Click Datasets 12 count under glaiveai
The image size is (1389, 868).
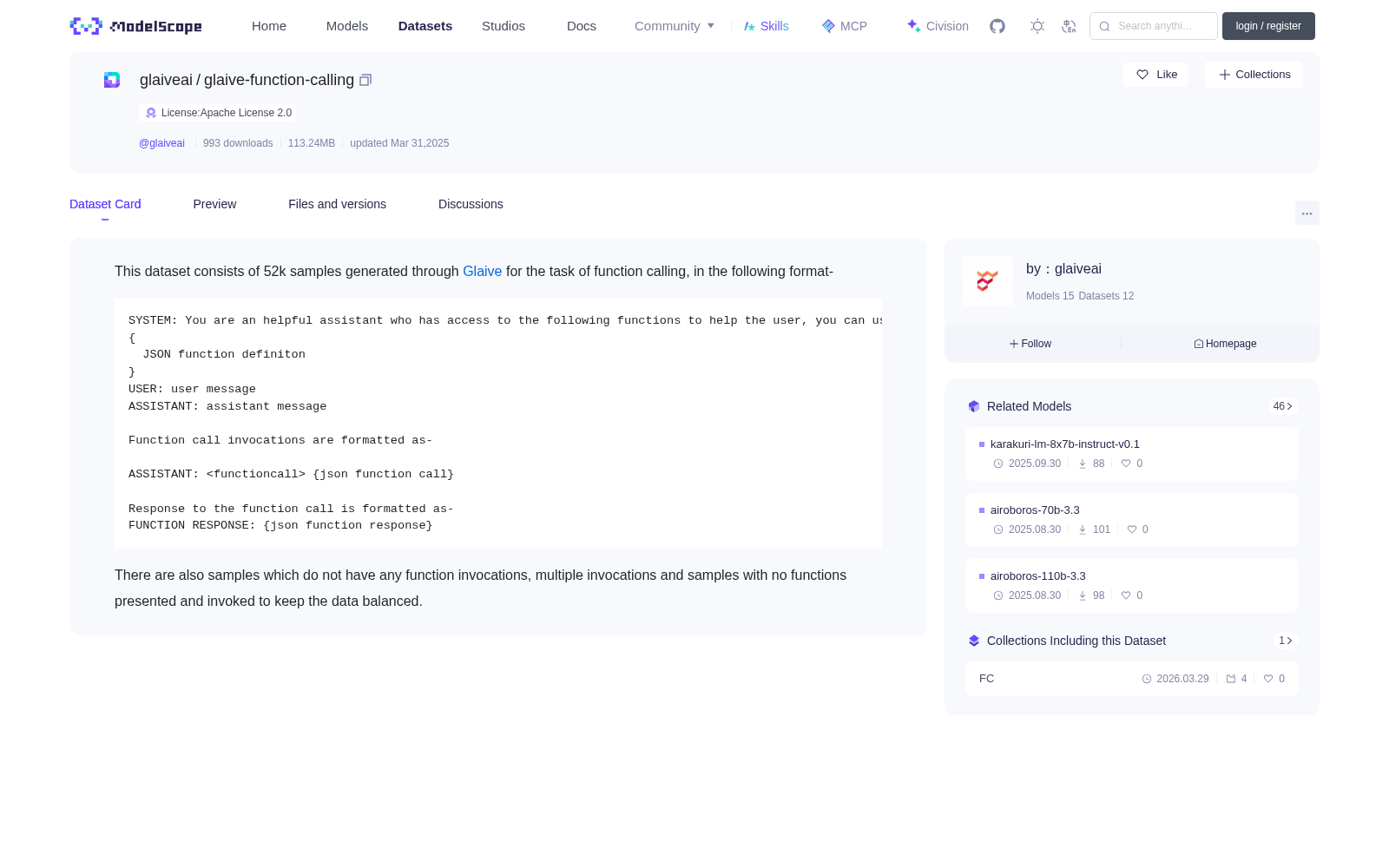[1106, 296]
